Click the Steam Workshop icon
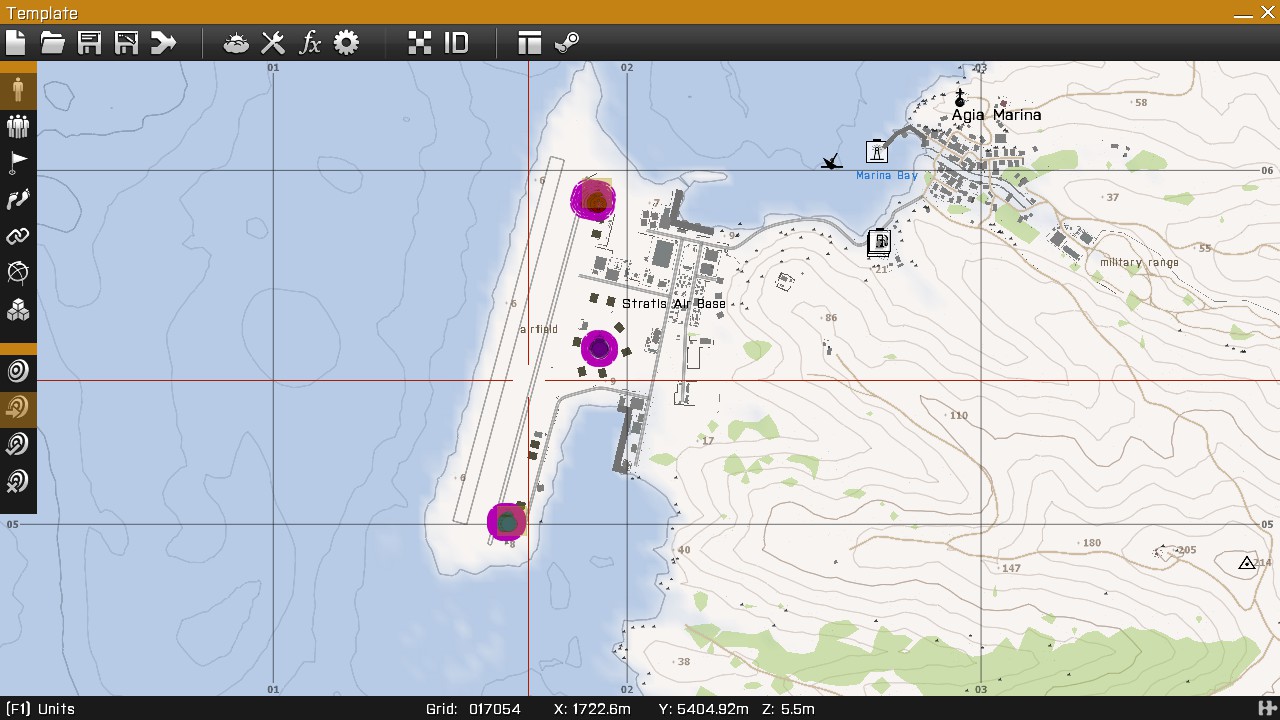Viewport: 1280px width, 720px height. pyautogui.click(x=566, y=42)
